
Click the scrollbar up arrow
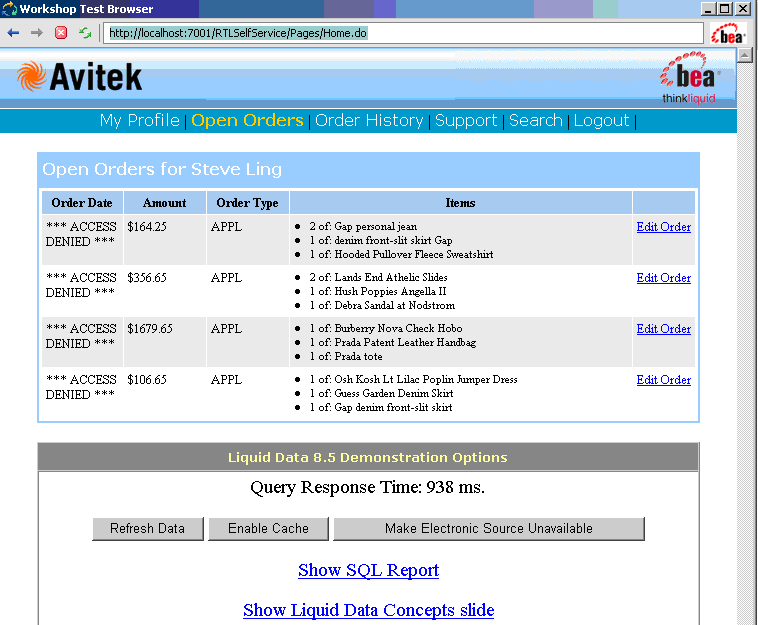click(x=744, y=55)
